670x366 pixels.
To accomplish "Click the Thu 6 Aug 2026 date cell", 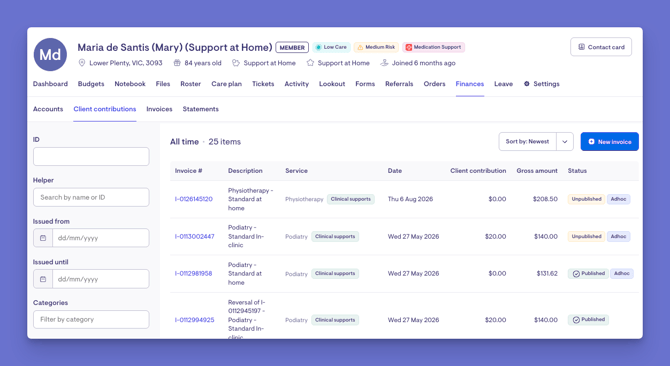I will pos(410,199).
